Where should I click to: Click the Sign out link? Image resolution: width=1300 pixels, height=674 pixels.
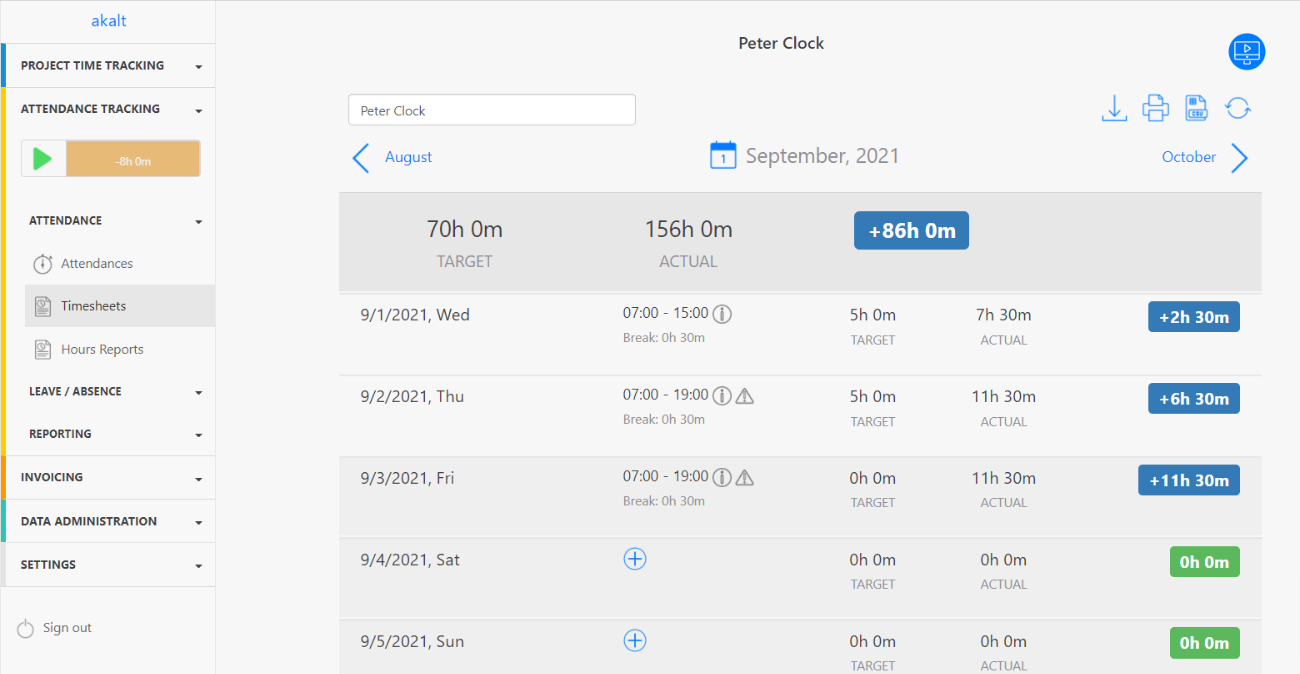(66, 627)
